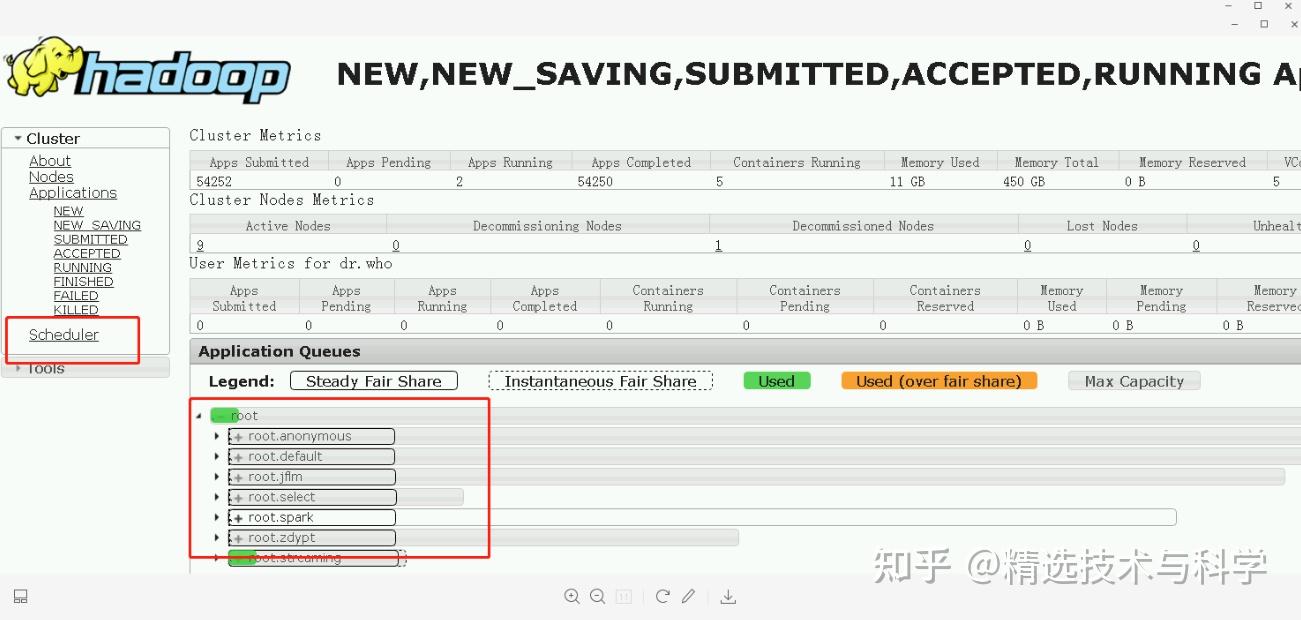Click the rotate image icon
1301x620 pixels.
tap(662, 596)
